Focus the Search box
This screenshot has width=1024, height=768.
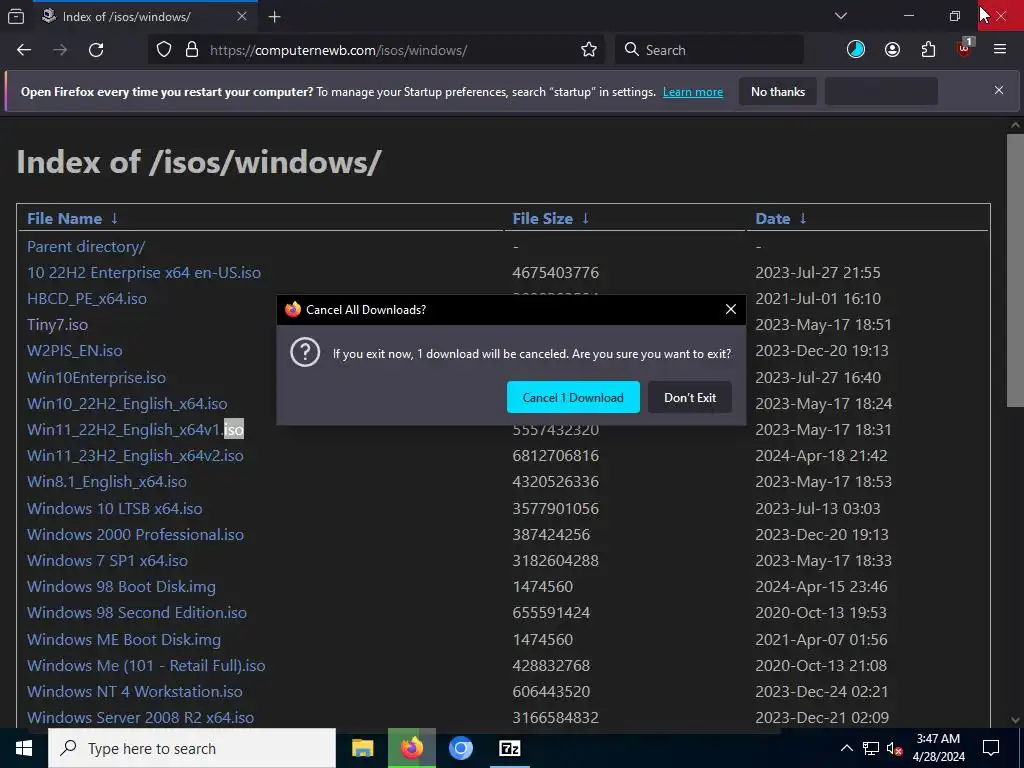[x=709, y=50]
